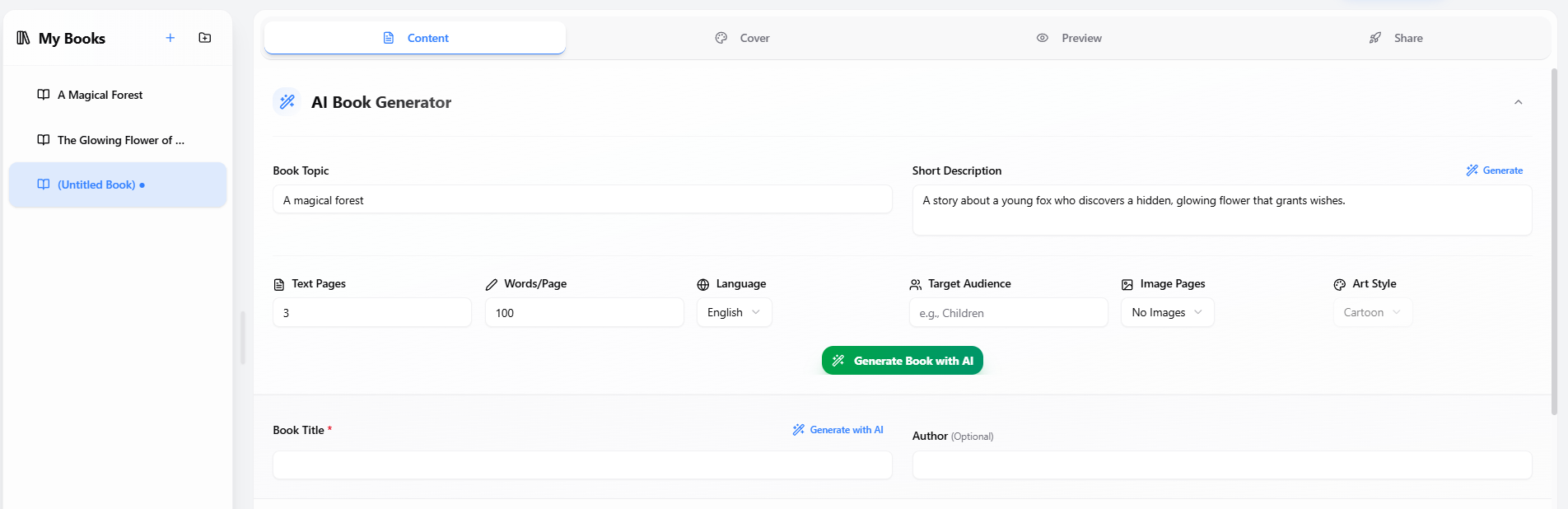Viewport: 1568px width, 509px height.
Task: Click the library icon beside My Books
Action: pyautogui.click(x=24, y=38)
